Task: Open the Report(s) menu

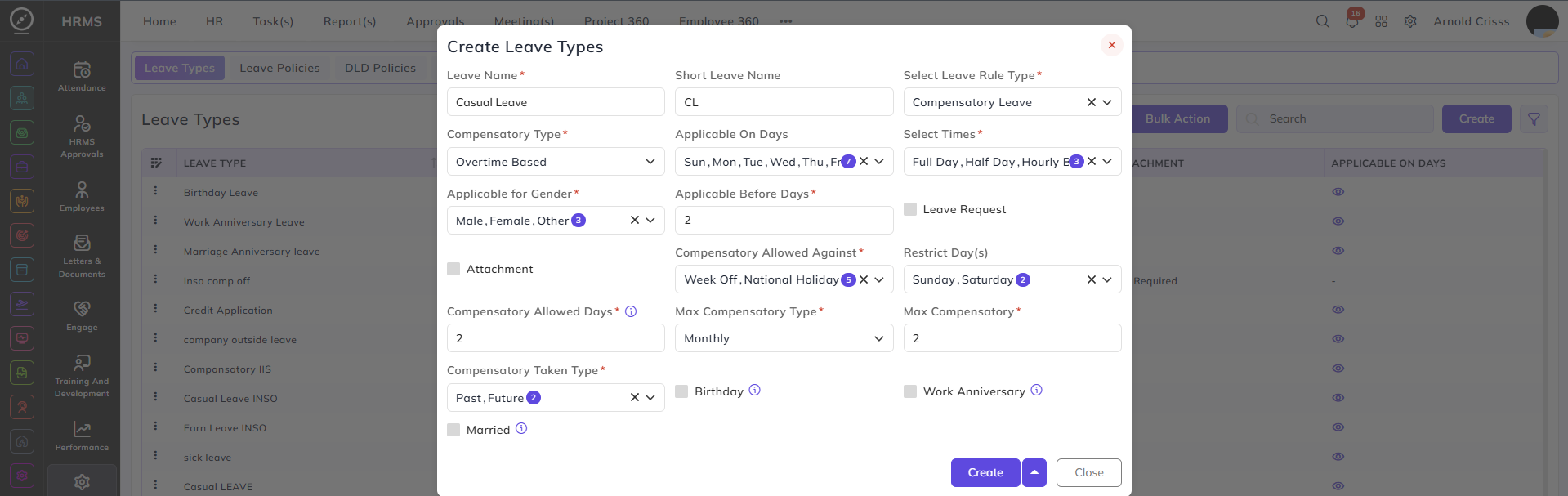Action: point(350,21)
